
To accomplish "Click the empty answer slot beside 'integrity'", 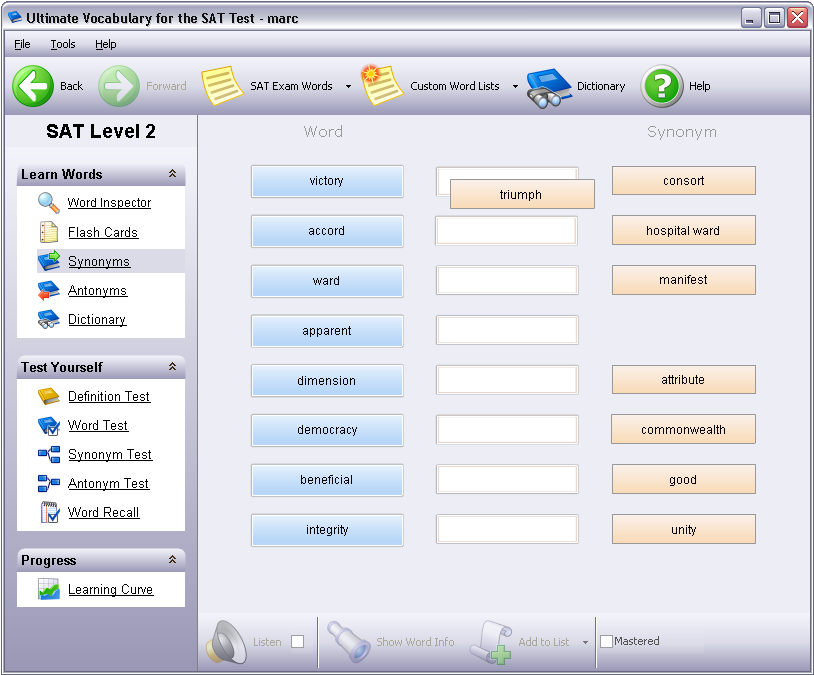I will click(507, 529).
